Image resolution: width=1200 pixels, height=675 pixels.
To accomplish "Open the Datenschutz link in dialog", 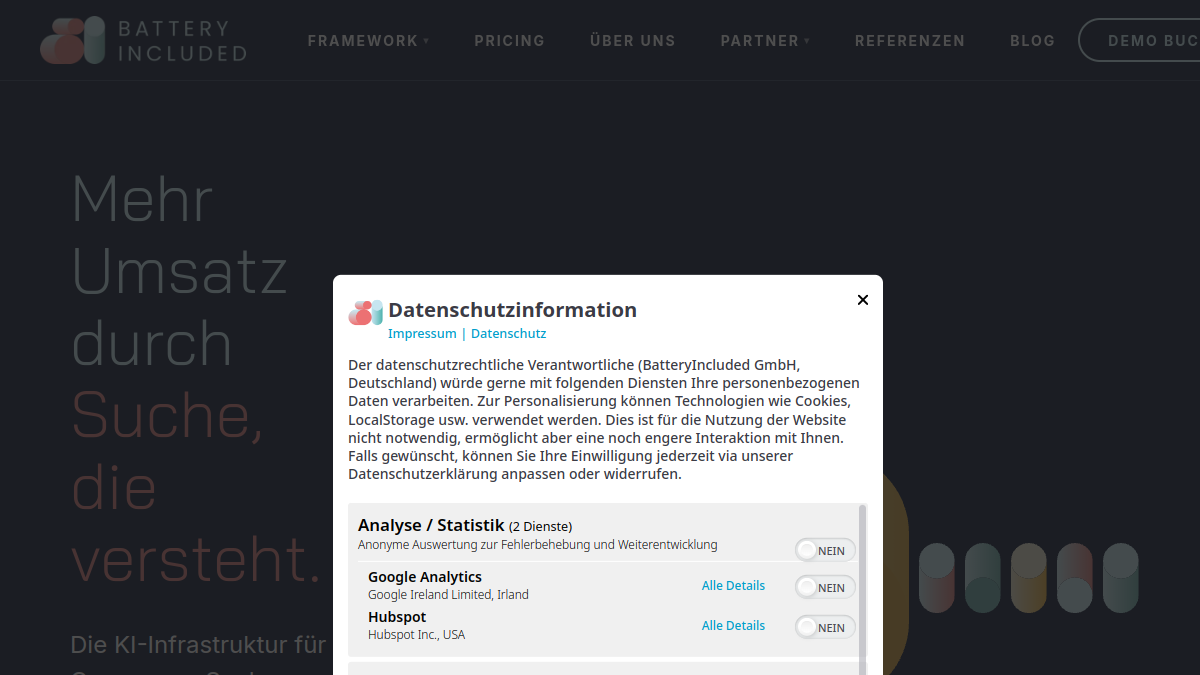I will coord(509,334).
